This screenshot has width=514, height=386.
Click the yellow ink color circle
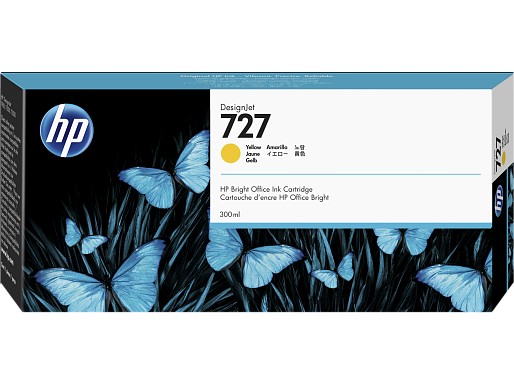(x=231, y=153)
